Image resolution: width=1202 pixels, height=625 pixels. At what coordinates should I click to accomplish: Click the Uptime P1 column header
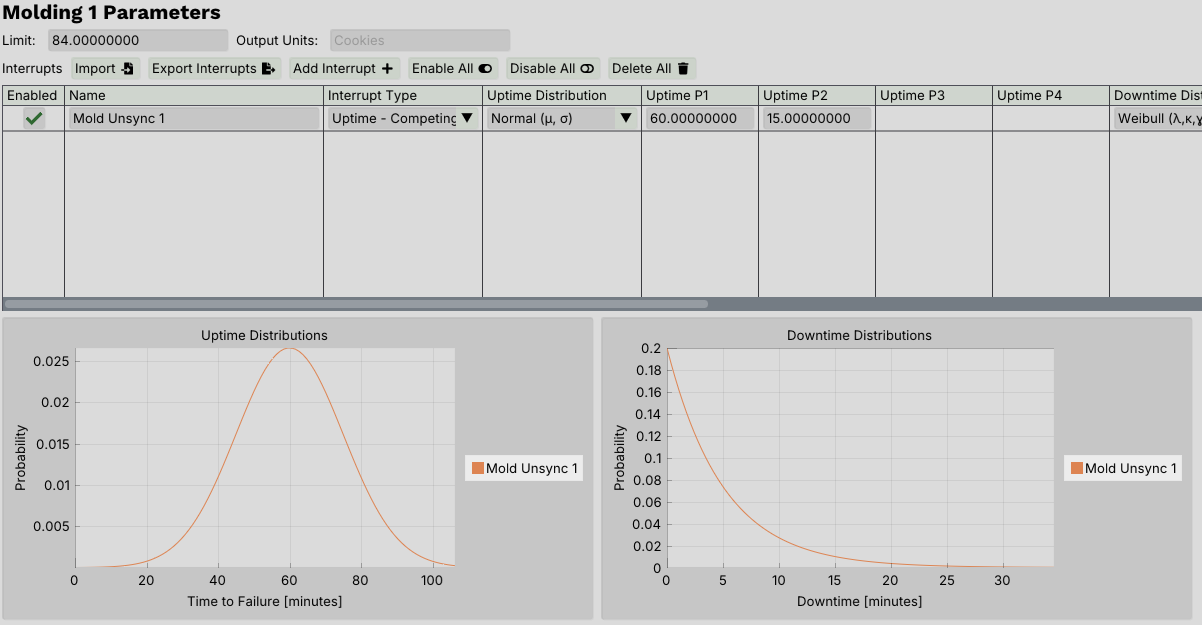coord(699,95)
